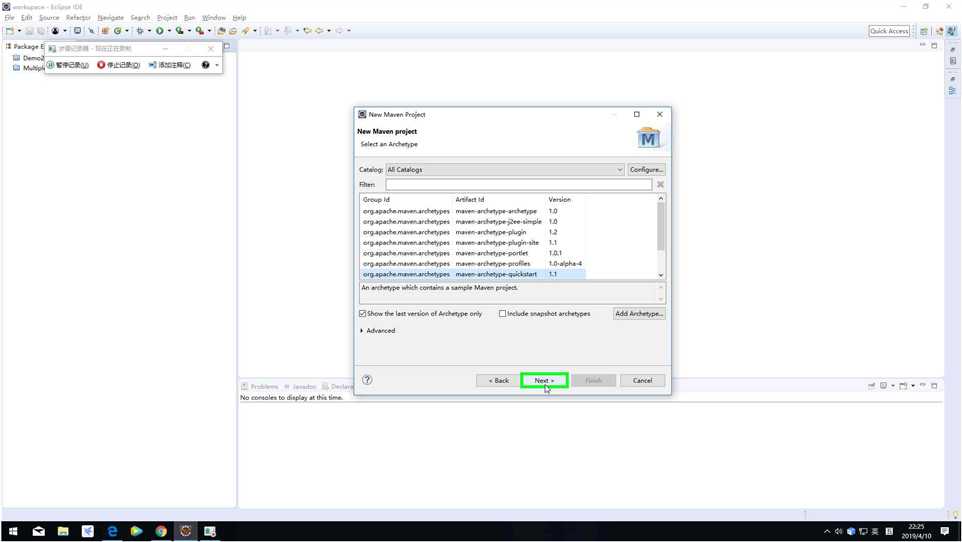The width and height of the screenshot is (962, 542).
Task: Open the External Tools dropdown arrow
Action: (x=209, y=31)
